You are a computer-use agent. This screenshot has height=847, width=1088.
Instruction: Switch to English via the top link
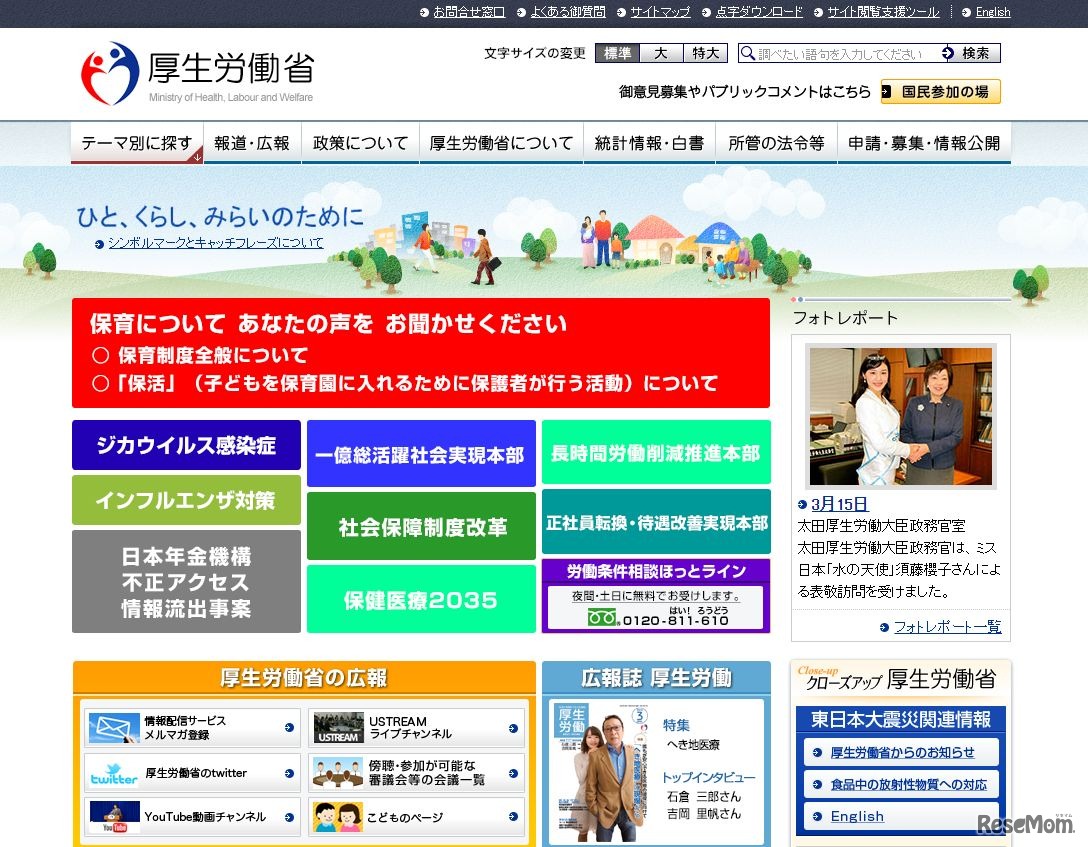click(992, 11)
